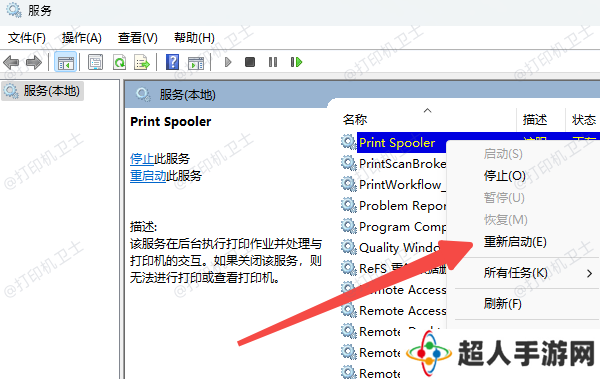Select 停止(O) in the context menu

tap(504, 176)
